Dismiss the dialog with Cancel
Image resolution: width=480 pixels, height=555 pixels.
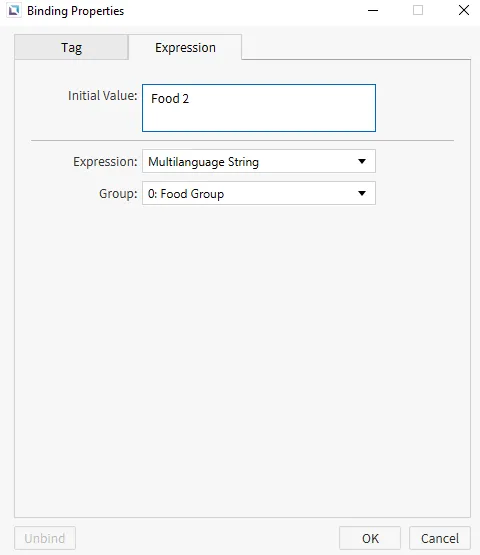(440, 538)
